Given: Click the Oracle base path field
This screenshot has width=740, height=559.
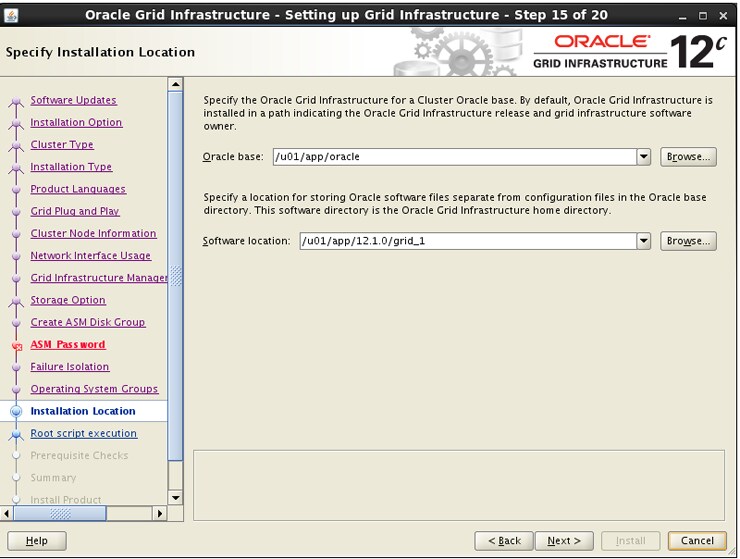Looking at the screenshot, I should (x=454, y=157).
